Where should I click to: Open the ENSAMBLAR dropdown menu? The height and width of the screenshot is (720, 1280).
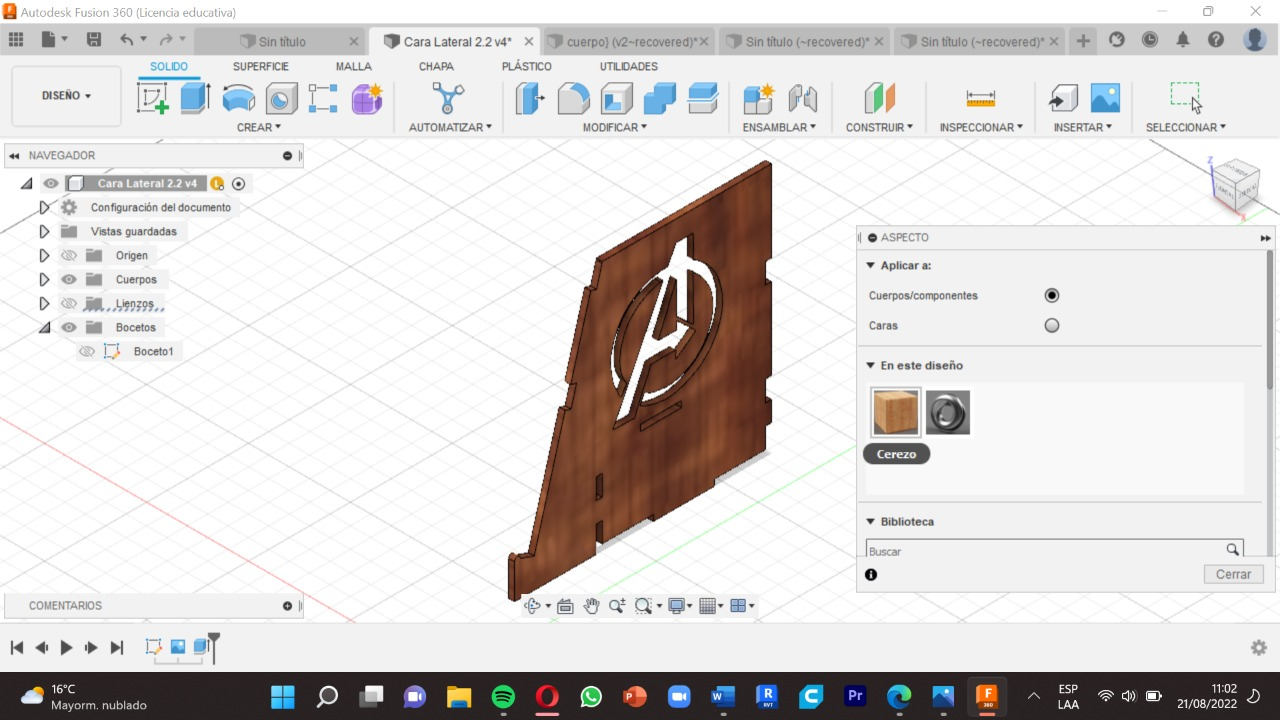(779, 127)
